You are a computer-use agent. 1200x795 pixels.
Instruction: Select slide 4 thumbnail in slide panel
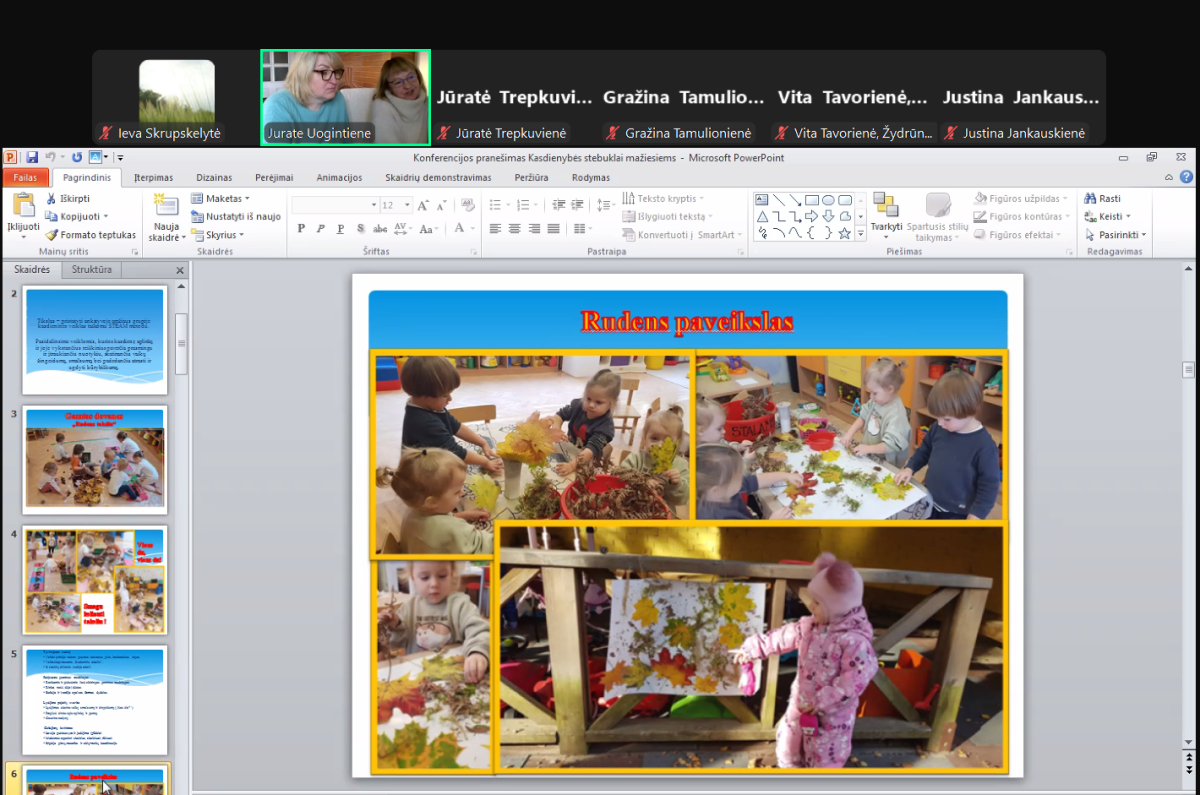coord(95,580)
